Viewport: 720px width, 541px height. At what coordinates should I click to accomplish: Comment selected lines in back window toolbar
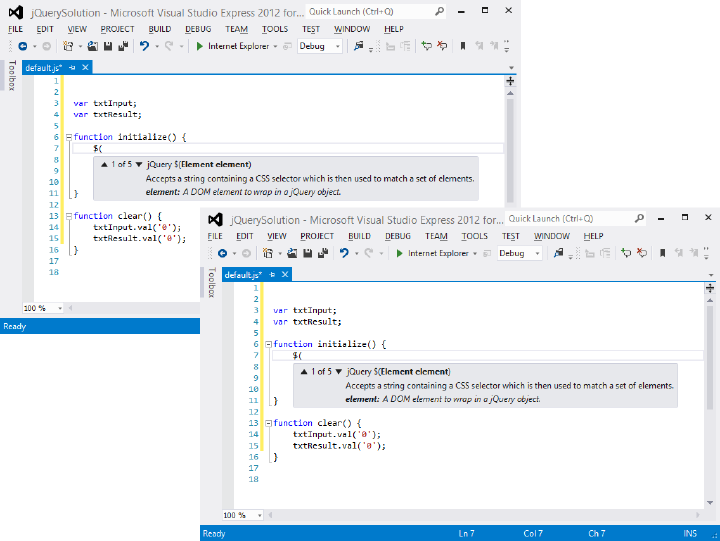(x=427, y=45)
